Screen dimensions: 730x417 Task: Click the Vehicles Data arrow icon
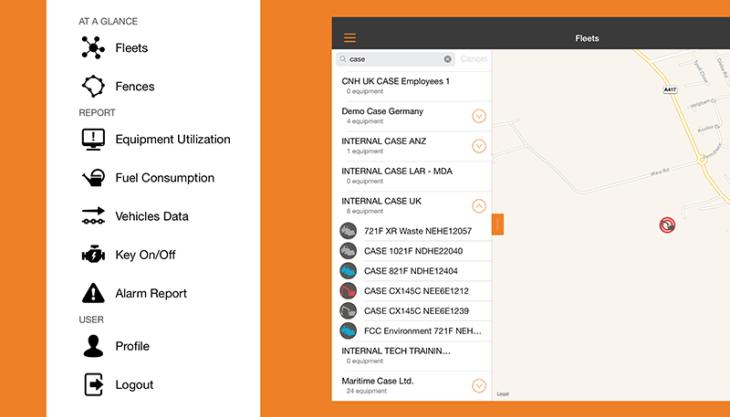[x=93, y=216]
